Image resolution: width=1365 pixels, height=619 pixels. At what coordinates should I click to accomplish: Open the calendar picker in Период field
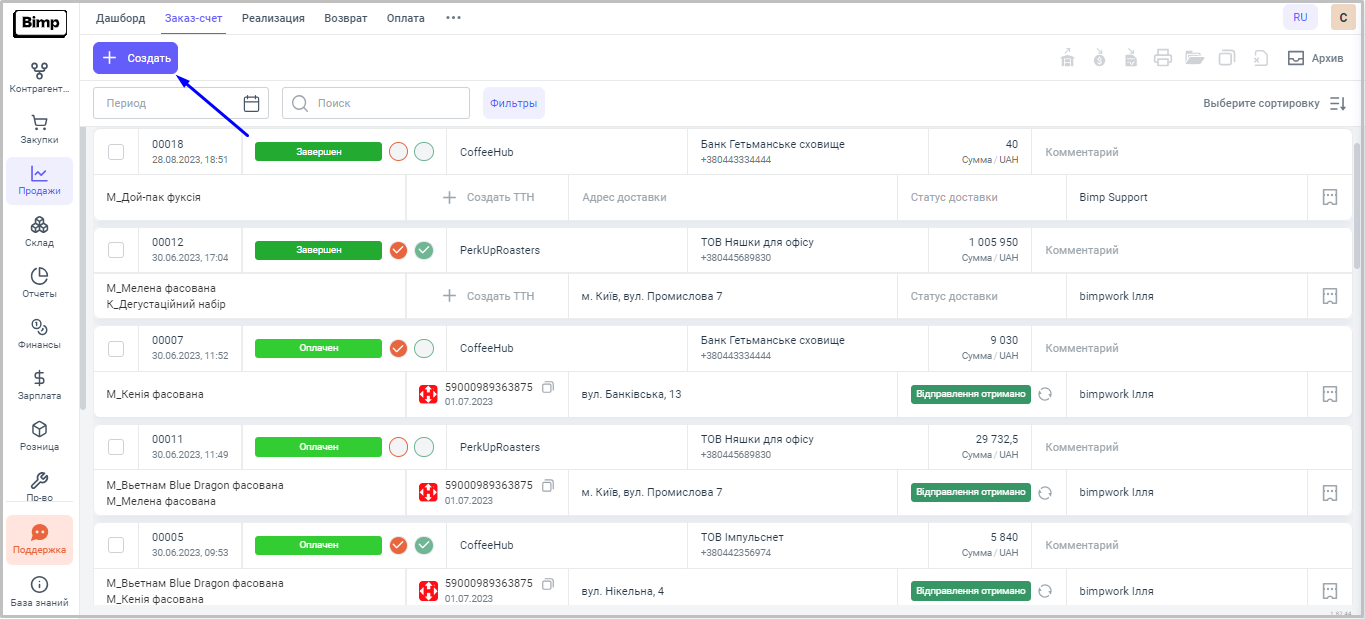[x=251, y=103]
